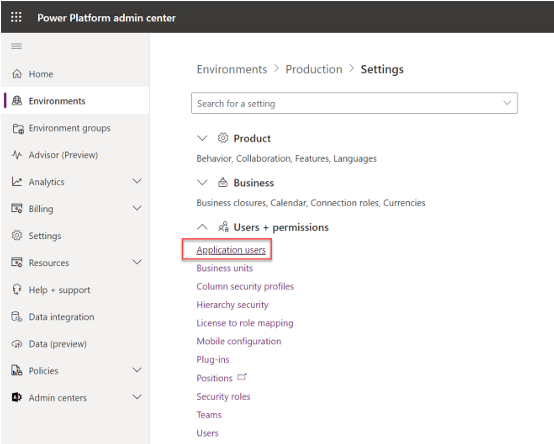Expand the Policies menu chevron
The image size is (554, 444).
[x=137, y=370]
